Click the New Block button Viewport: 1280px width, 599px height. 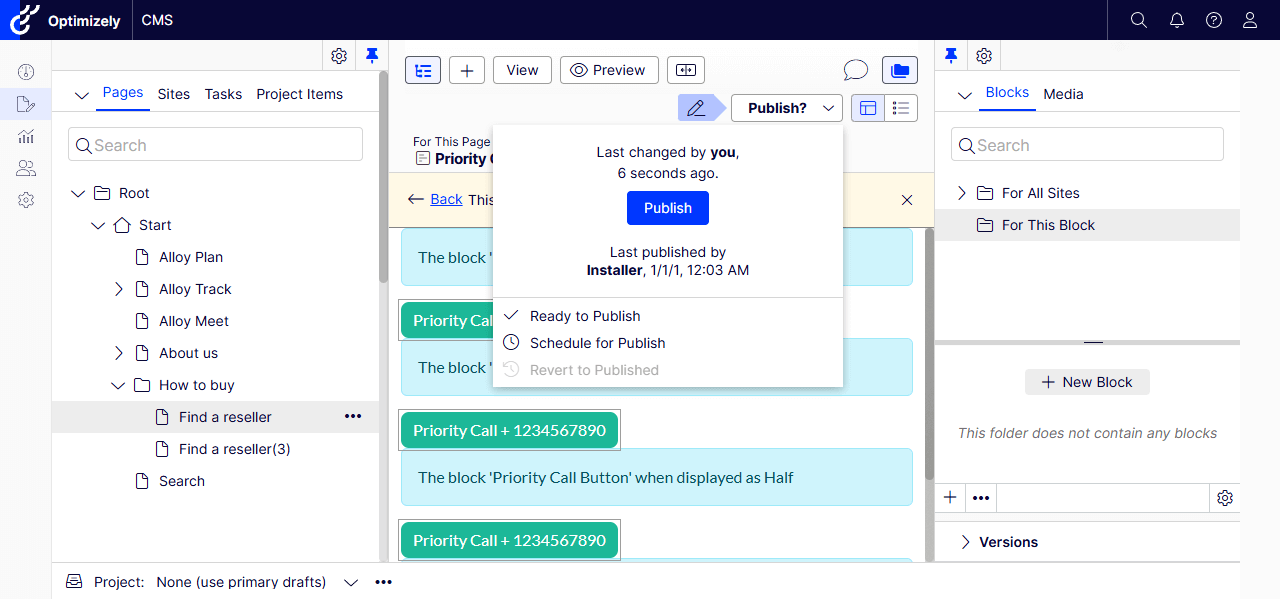click(x=1087, y=382)
